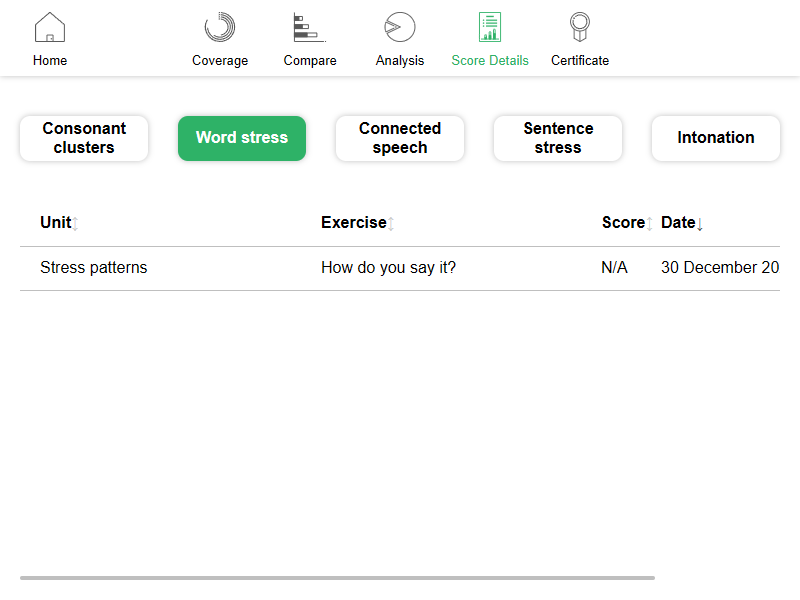The image size is (800, 600).
Task: Select the Intonation tab
Action: (716, 138)
